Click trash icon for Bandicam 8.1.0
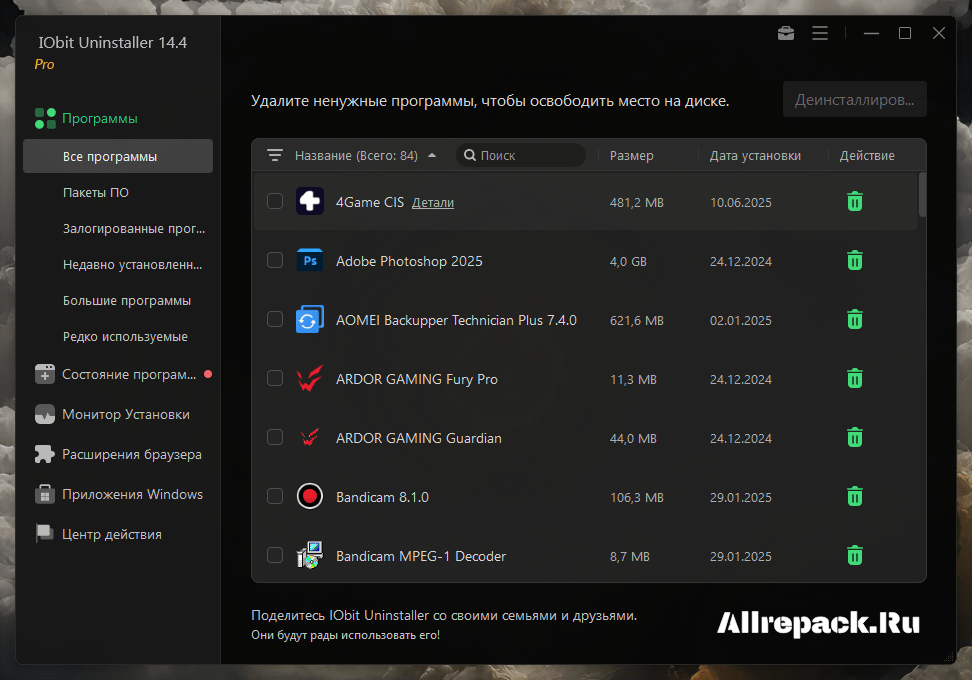This screenshot has height=680, width=972. click(854, 496)
